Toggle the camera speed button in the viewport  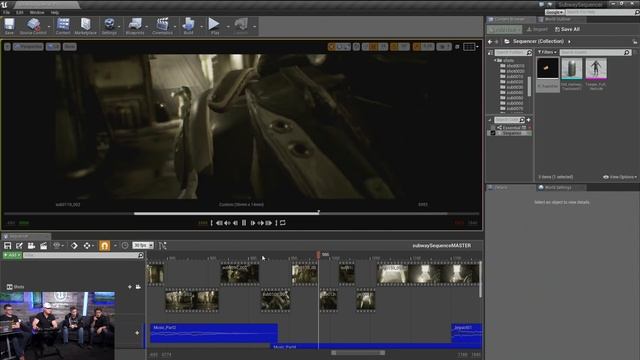tap(444, 47)
